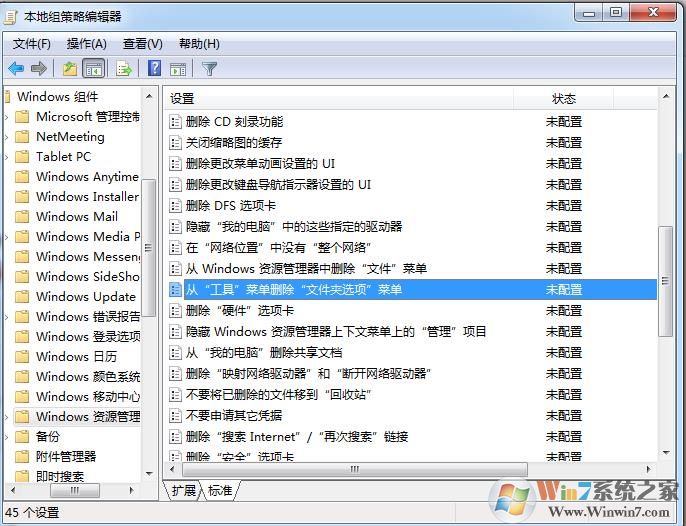
Task: Click tree pane vertical scrollbar thumb
Action: 148,248
